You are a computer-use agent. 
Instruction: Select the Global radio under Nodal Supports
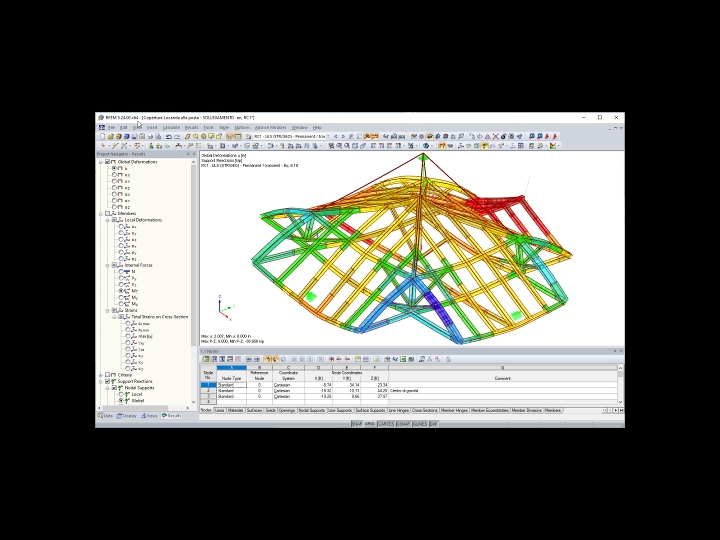(x=121, y=401)
